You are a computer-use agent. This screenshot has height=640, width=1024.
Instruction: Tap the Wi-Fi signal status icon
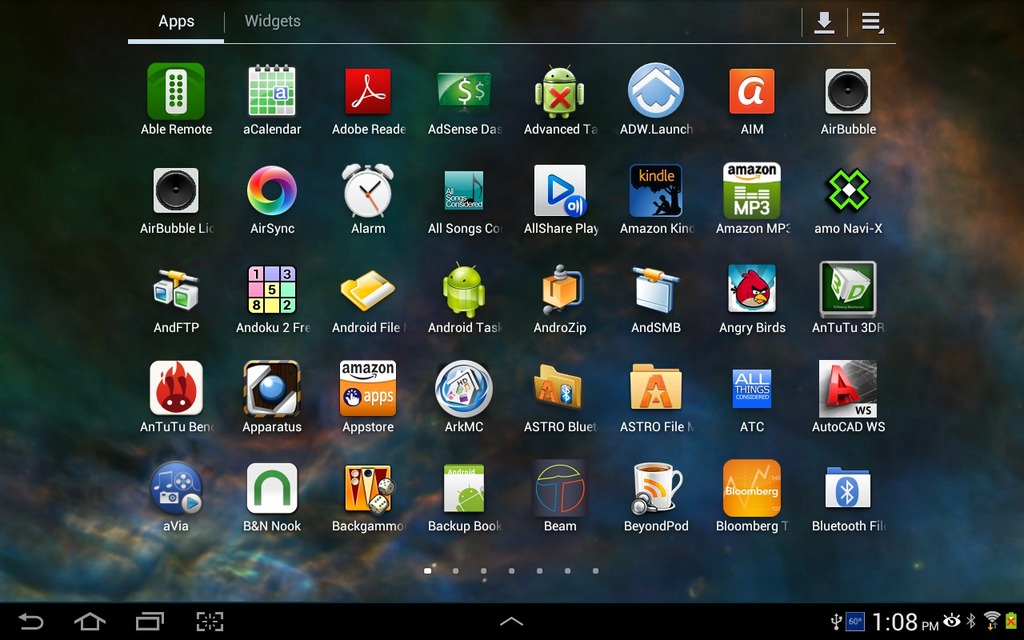point(992,620)
